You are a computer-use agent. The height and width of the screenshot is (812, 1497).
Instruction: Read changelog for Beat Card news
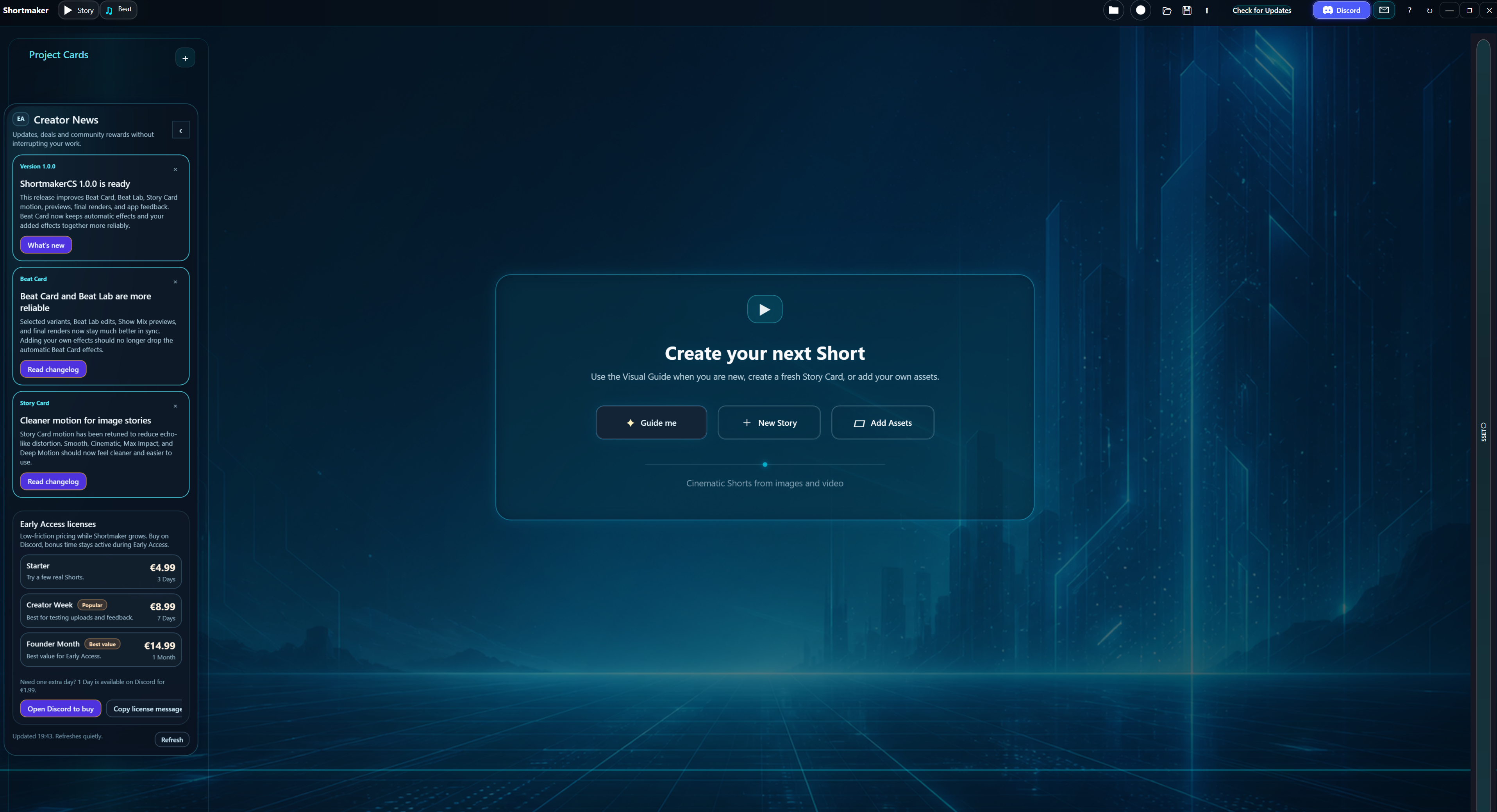tap(53, 369)
